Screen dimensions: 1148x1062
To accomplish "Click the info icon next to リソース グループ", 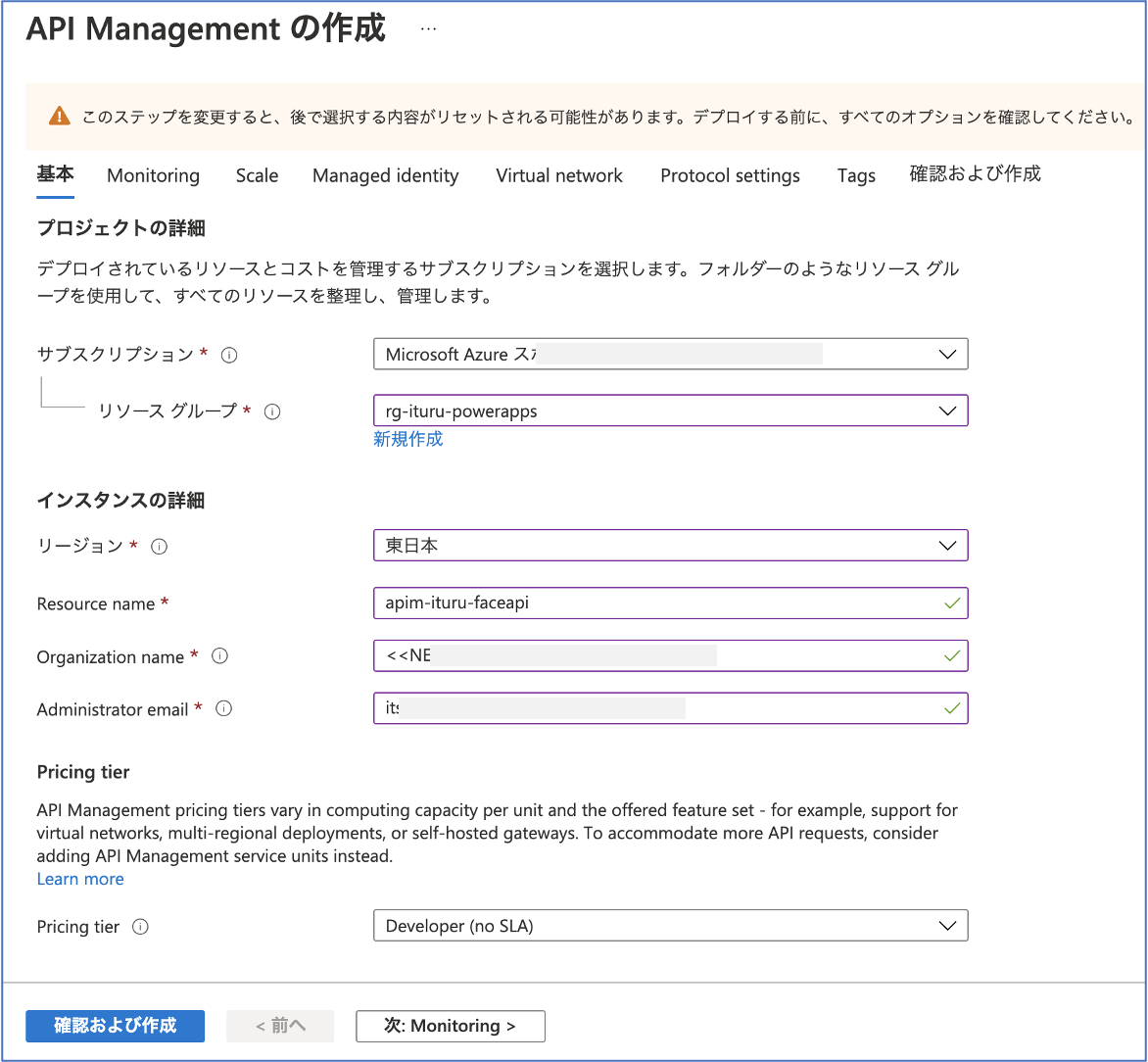I will pos(272,411).
